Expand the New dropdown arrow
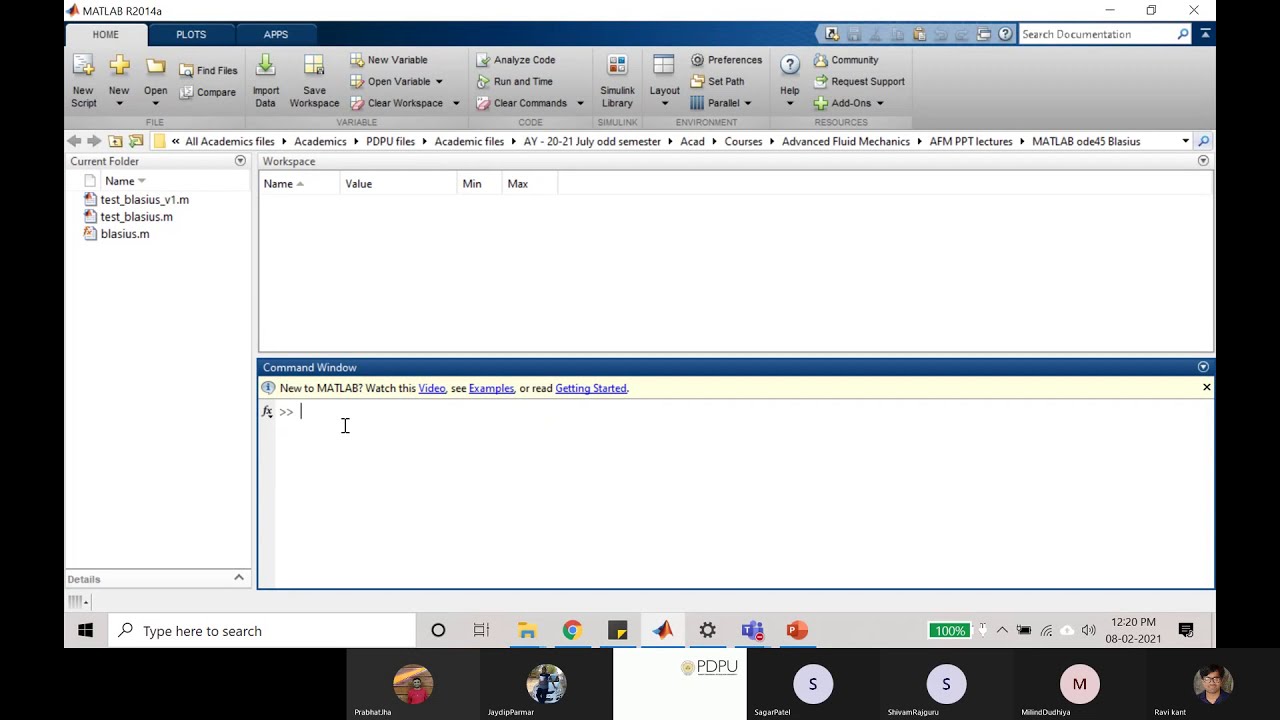The image size is (1280, 720). 119,103
